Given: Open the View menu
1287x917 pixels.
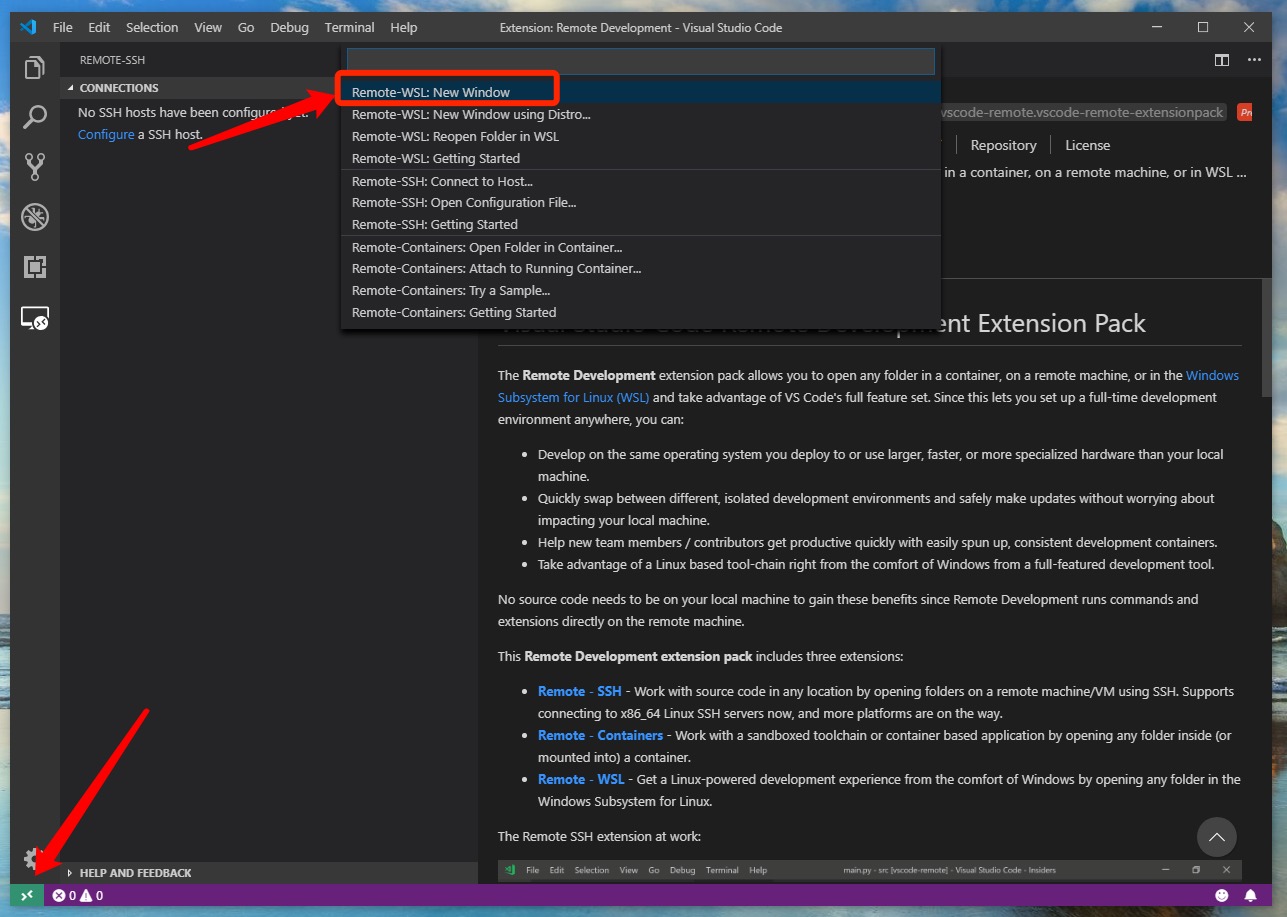Looking at the screenshot, I should pos(208,27).
